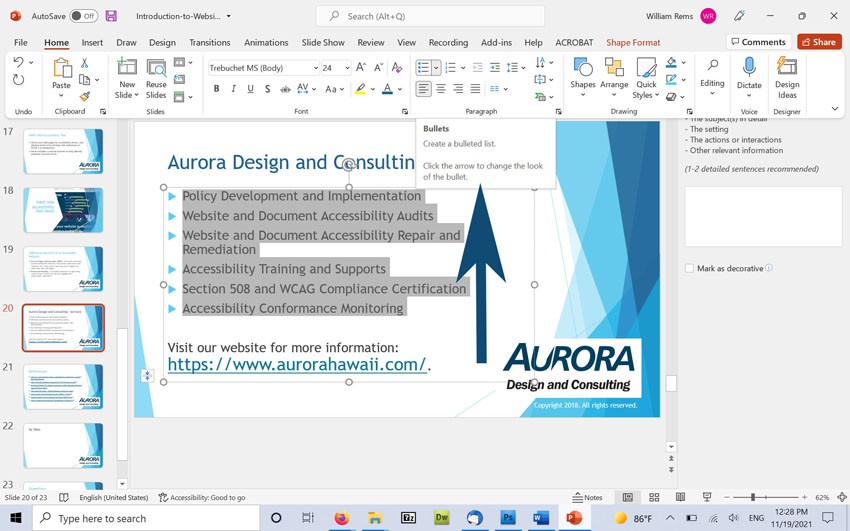Open the Paste options dropdown arrow
Image resolution: width=850 pixels, height=531 pixels.
click(x=61, y=96)
